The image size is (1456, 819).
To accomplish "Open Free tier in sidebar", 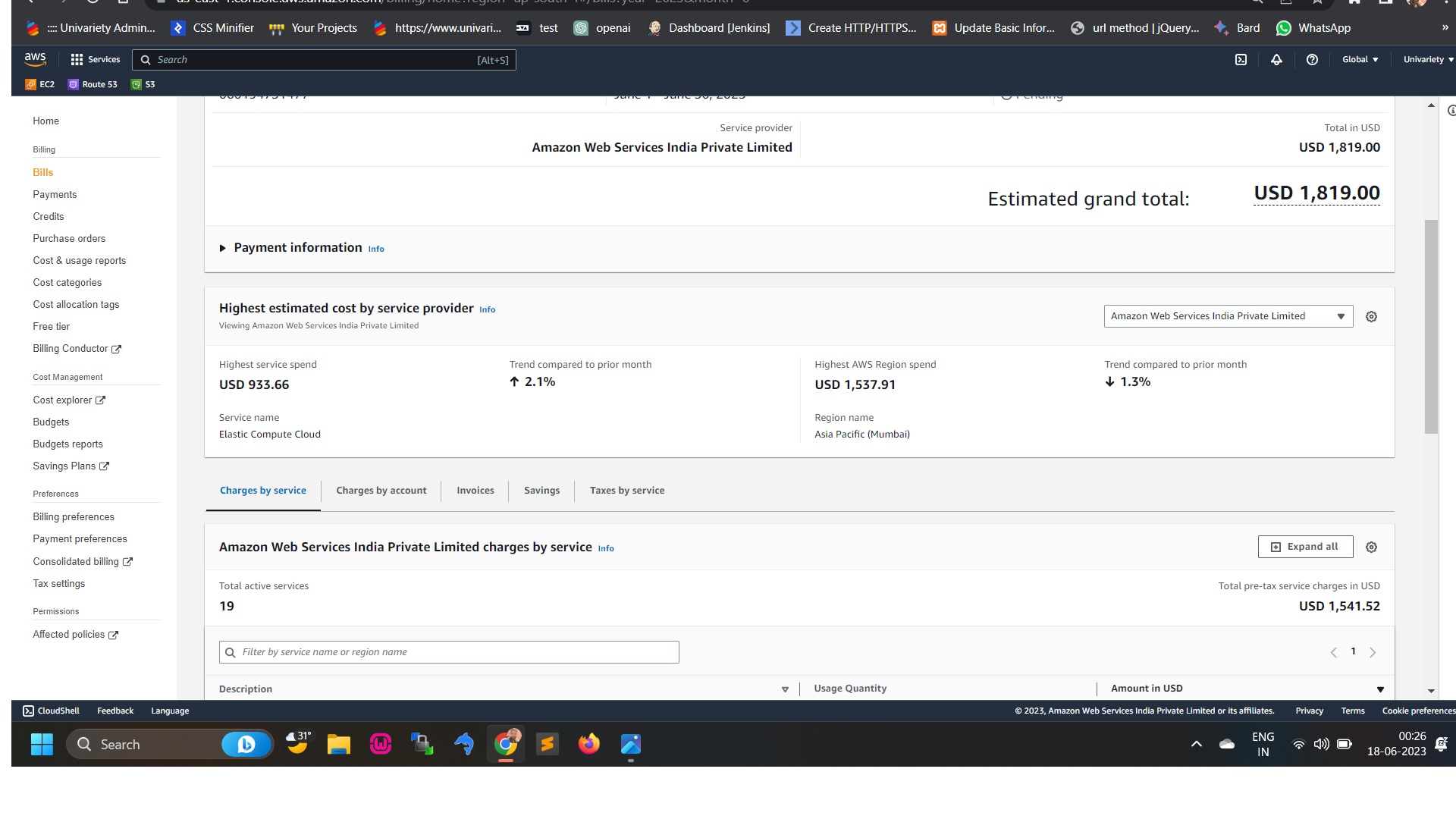I will (x=52, y=327).
